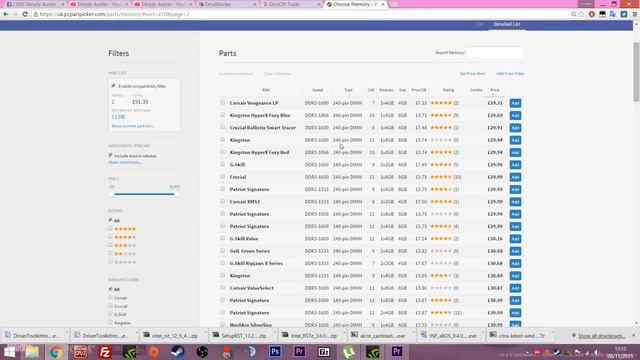Adjust the left handle of the price slider
Screen dimensions: 640x360
pyautogui.click(x=112, y=194)
